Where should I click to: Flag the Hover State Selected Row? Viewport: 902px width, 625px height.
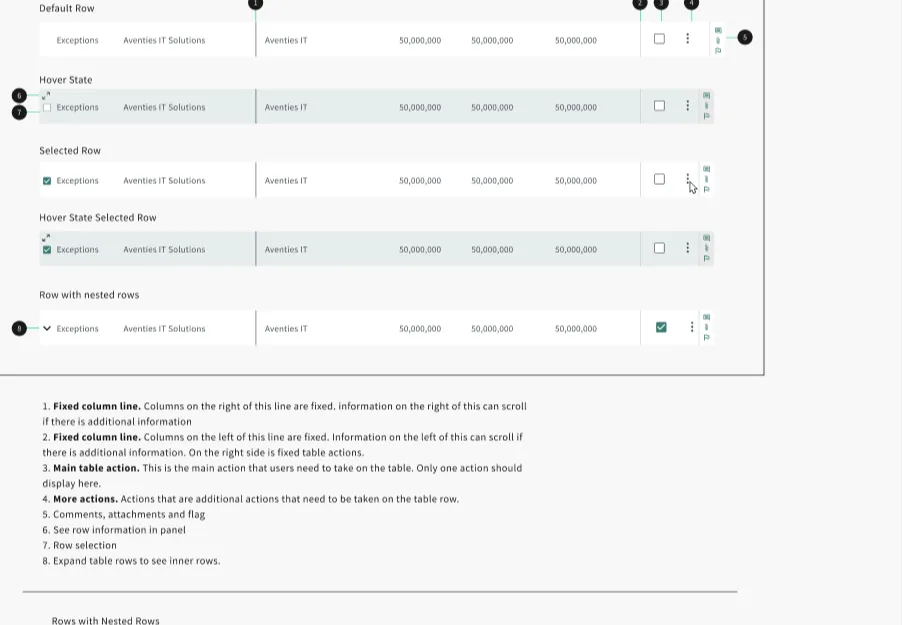(706, 258)
